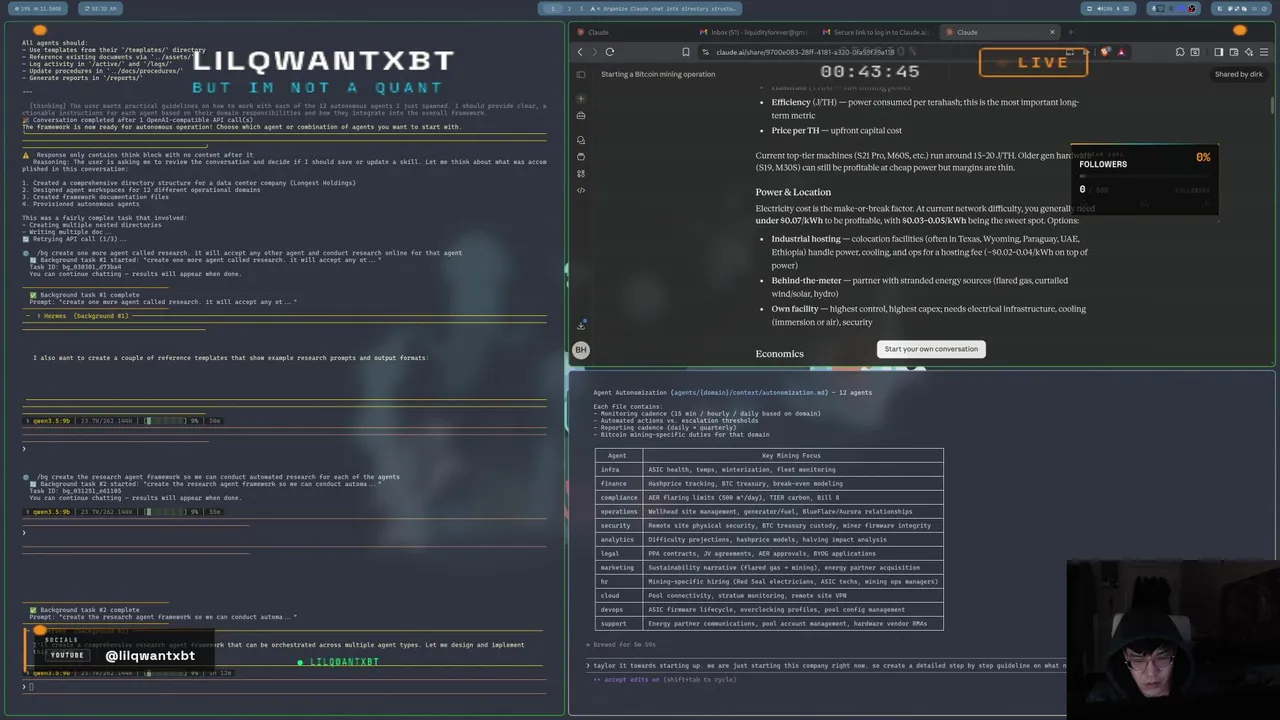The height and width of the screenshot is (720, 1280).
Task: Start a new chat with plus icon
Action: (x=581, y=98)
